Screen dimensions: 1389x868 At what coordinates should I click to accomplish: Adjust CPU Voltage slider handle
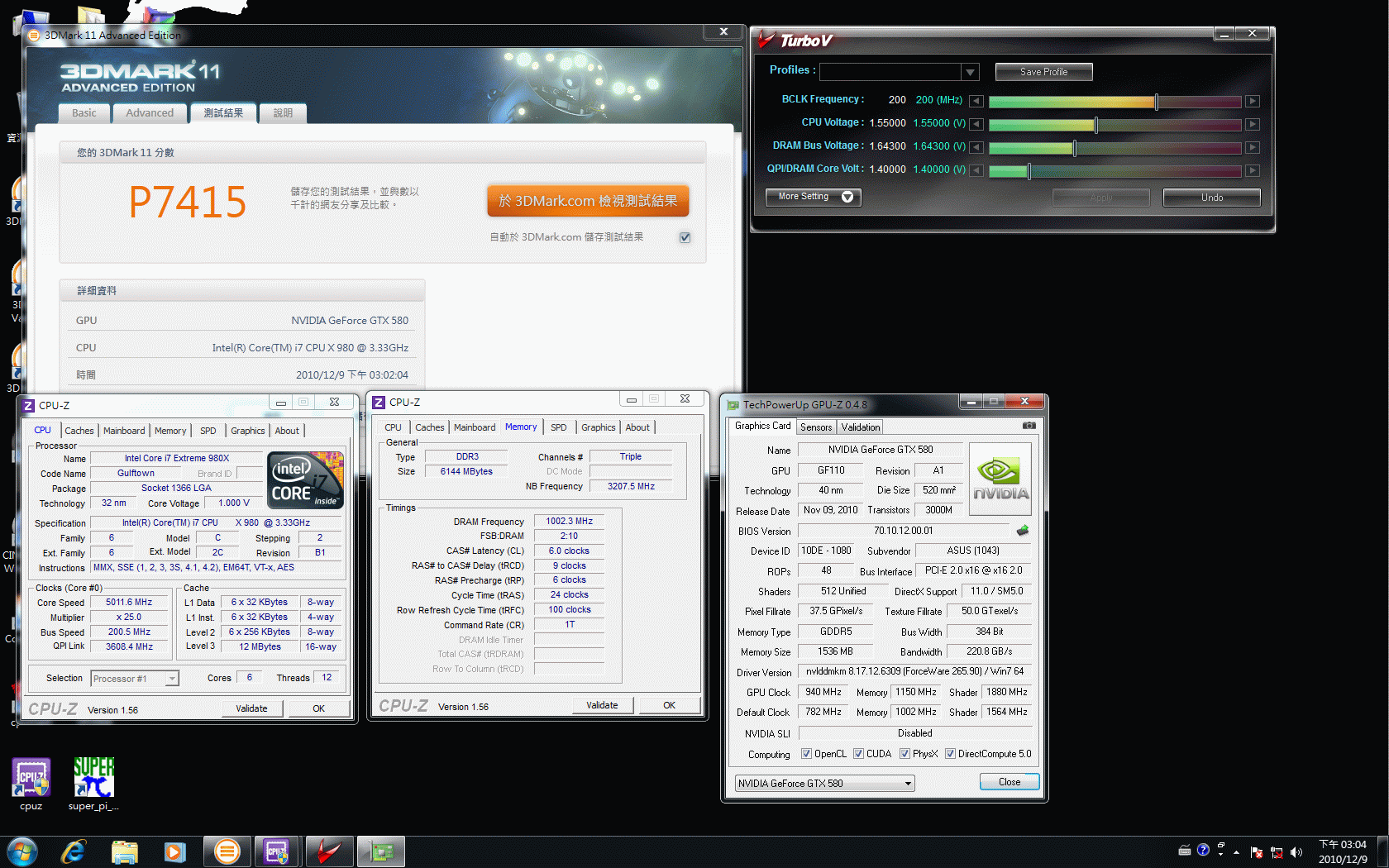(1095, 125)
